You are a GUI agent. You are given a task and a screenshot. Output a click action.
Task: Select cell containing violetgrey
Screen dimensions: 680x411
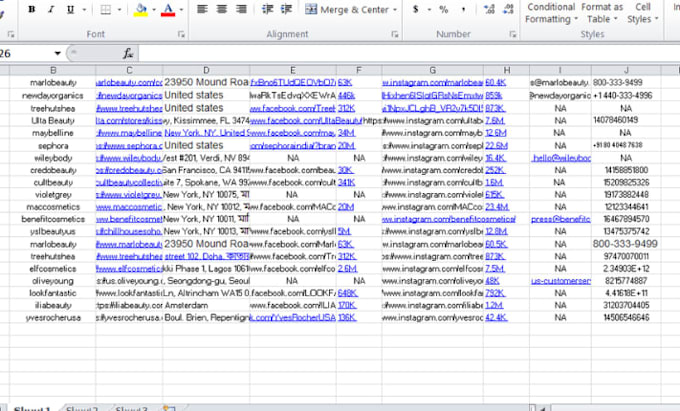(x=53, y=195)
